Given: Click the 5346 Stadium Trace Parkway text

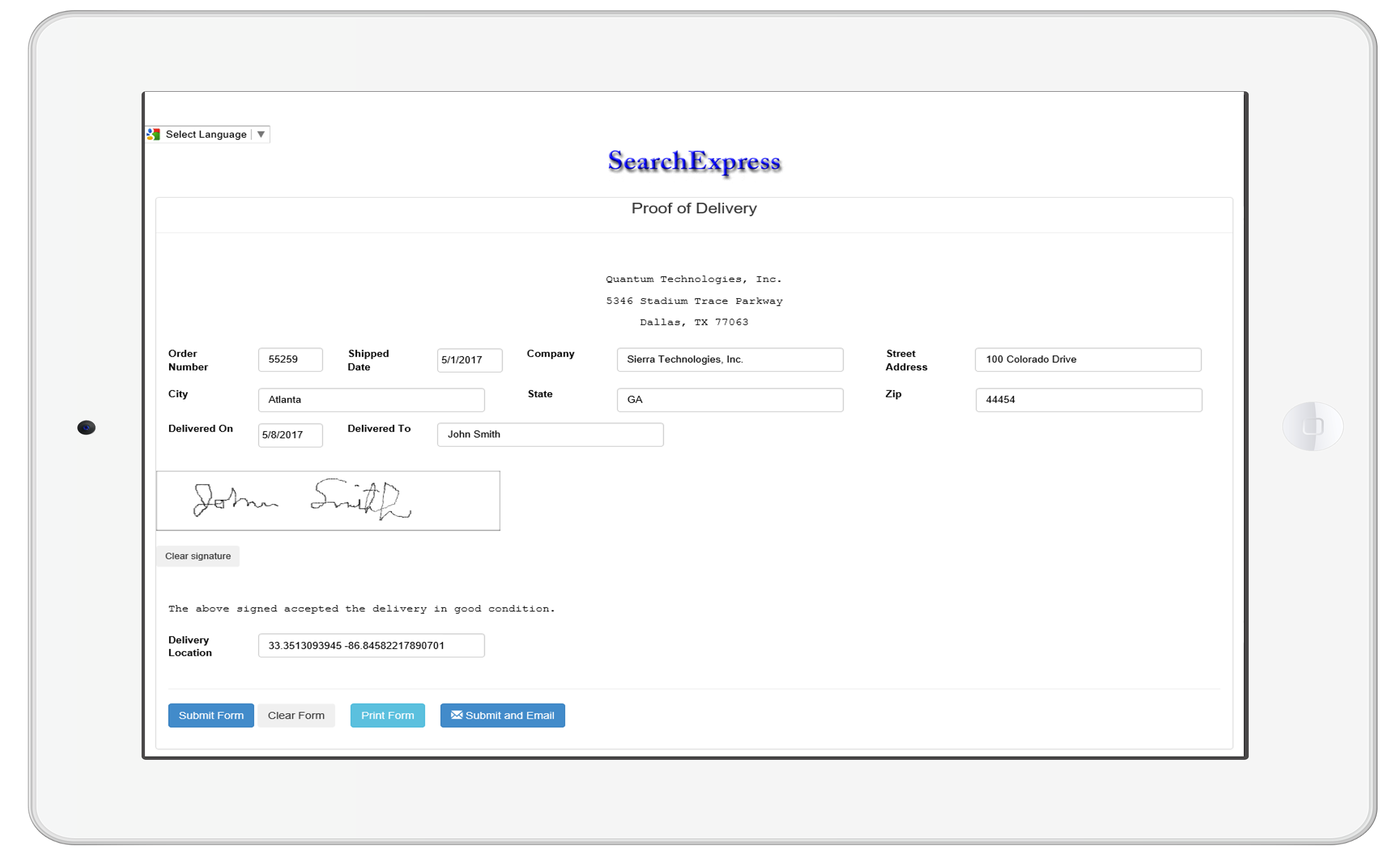Looking at the screenshot, I should pyautogui.click(x=694, y=301).
